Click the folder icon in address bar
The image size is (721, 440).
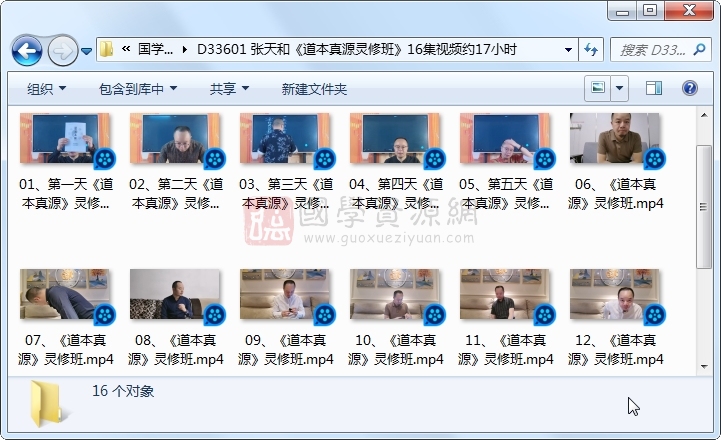(x=107, y=49)
